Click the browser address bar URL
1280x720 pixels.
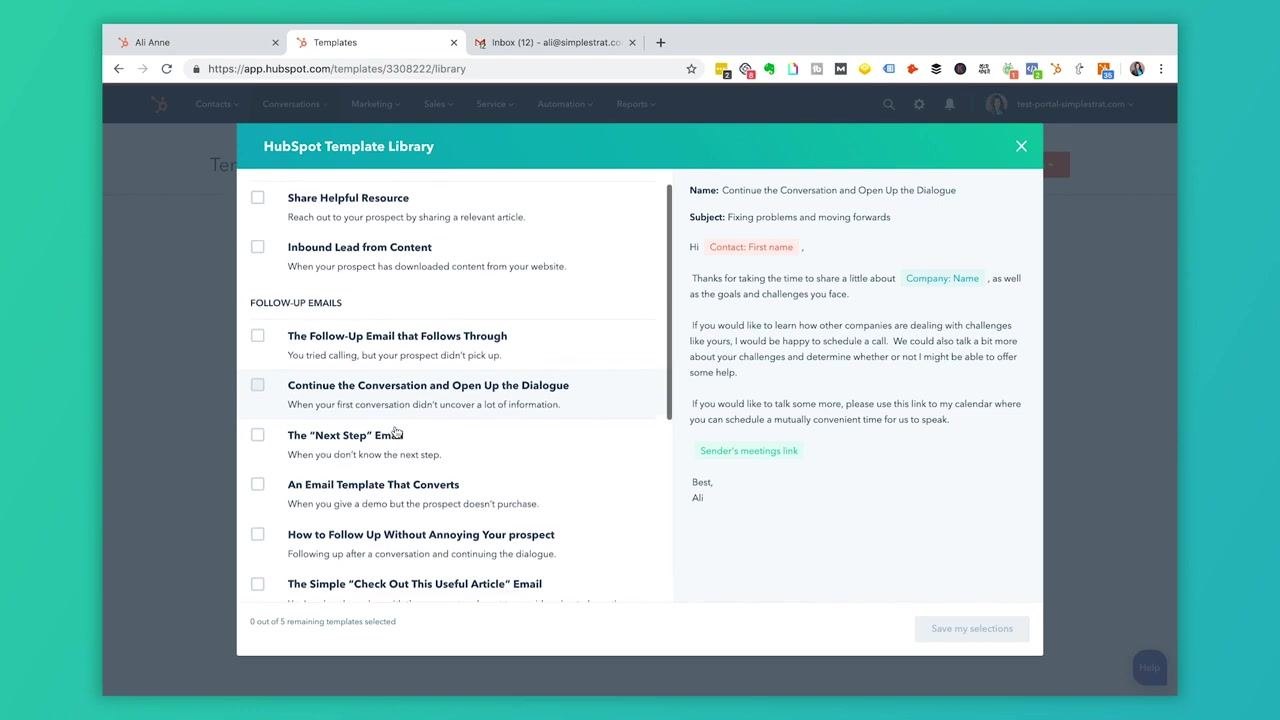337,69
